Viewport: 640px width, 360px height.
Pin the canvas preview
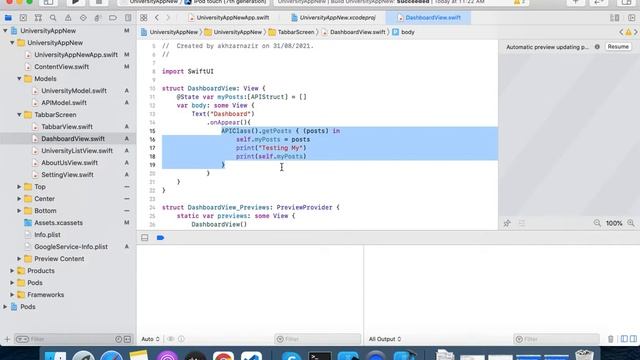coord(507,223)
